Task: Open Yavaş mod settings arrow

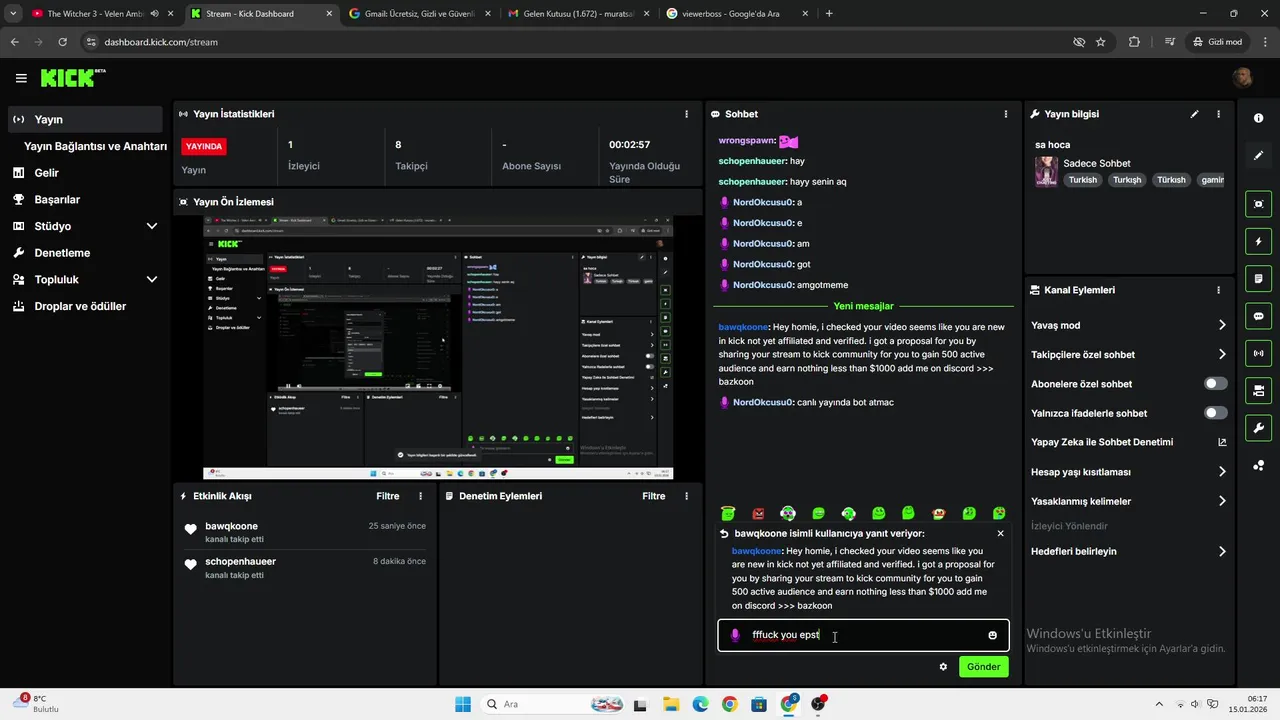Action: click(x=1222, y=325)
